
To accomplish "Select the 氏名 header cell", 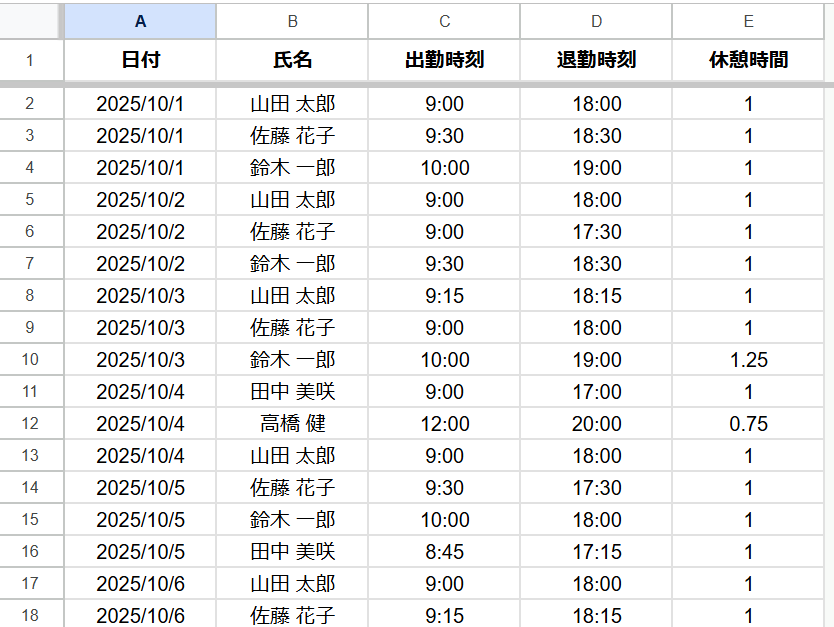I will 292,60.
